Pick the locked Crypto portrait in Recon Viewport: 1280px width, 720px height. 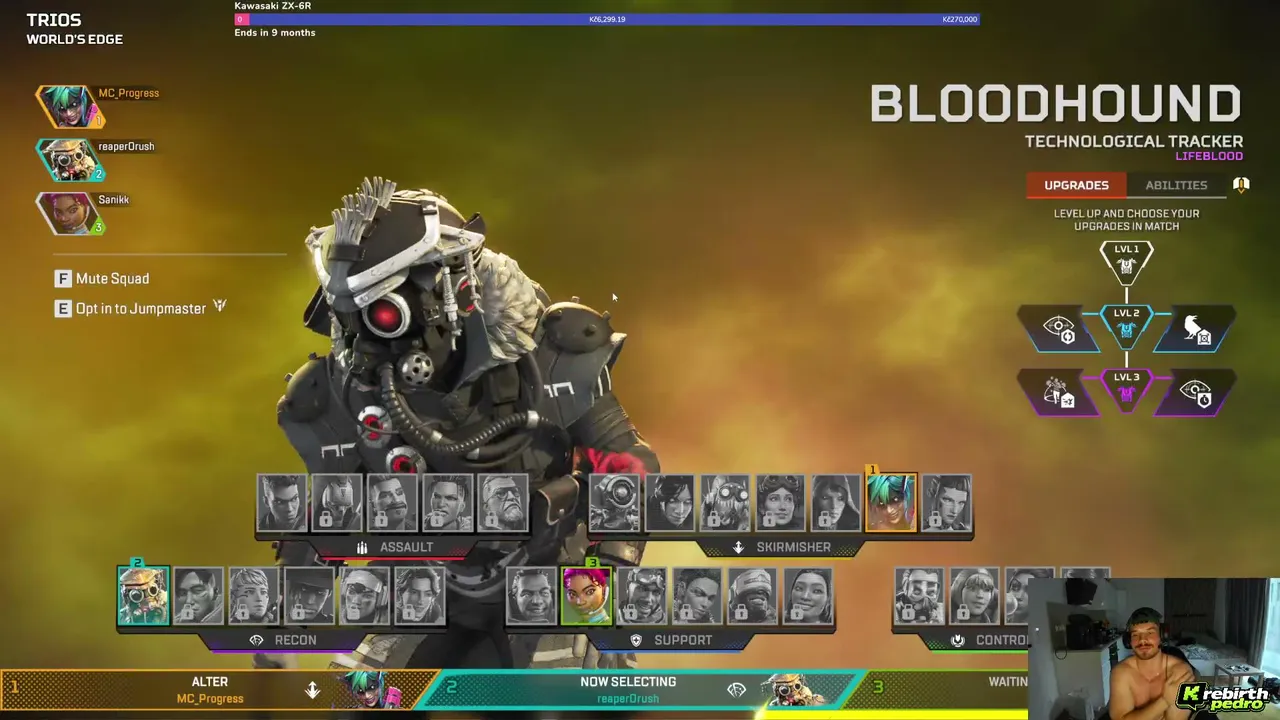pos(198,596)
